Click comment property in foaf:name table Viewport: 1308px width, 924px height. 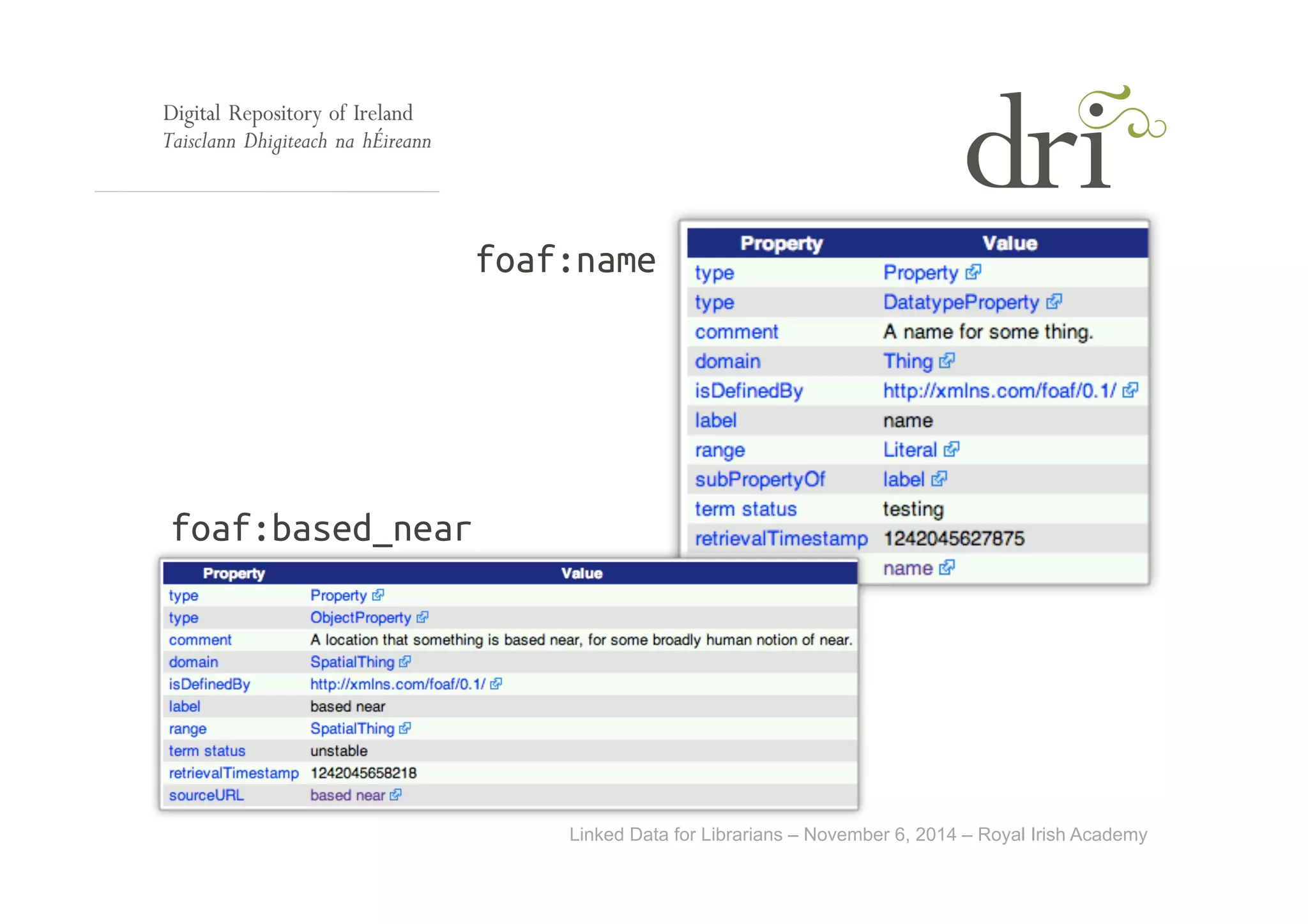click(x=736, y=332)
